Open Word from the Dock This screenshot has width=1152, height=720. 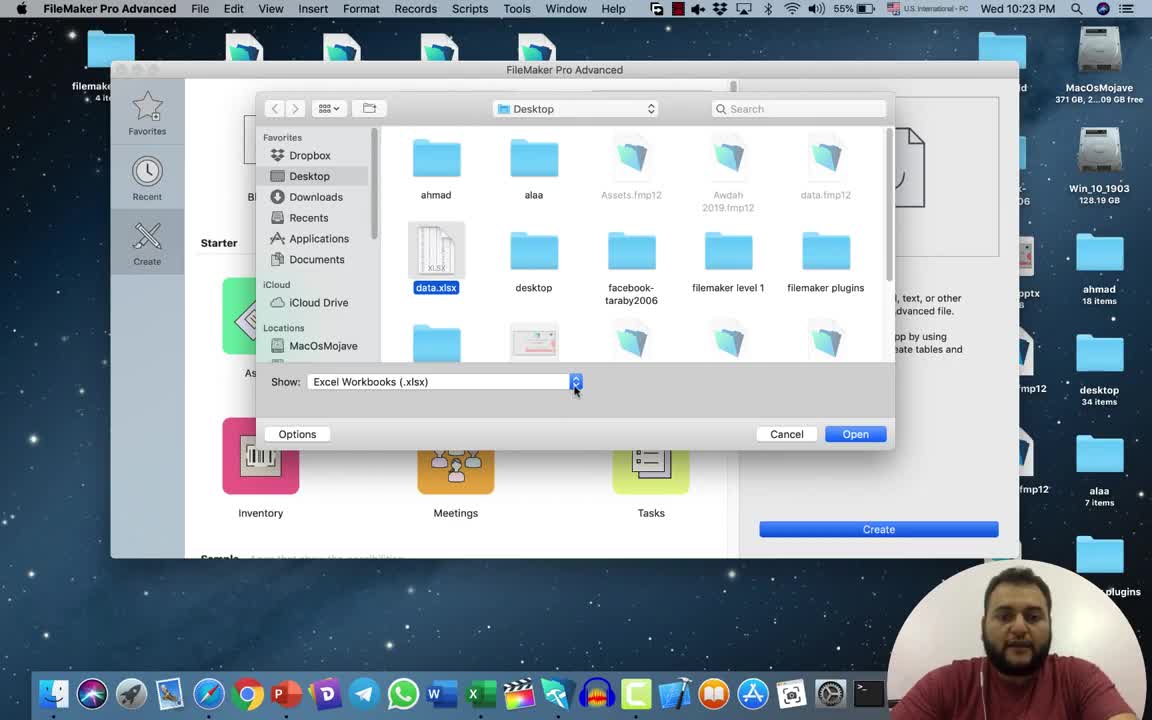click(440, 694)
